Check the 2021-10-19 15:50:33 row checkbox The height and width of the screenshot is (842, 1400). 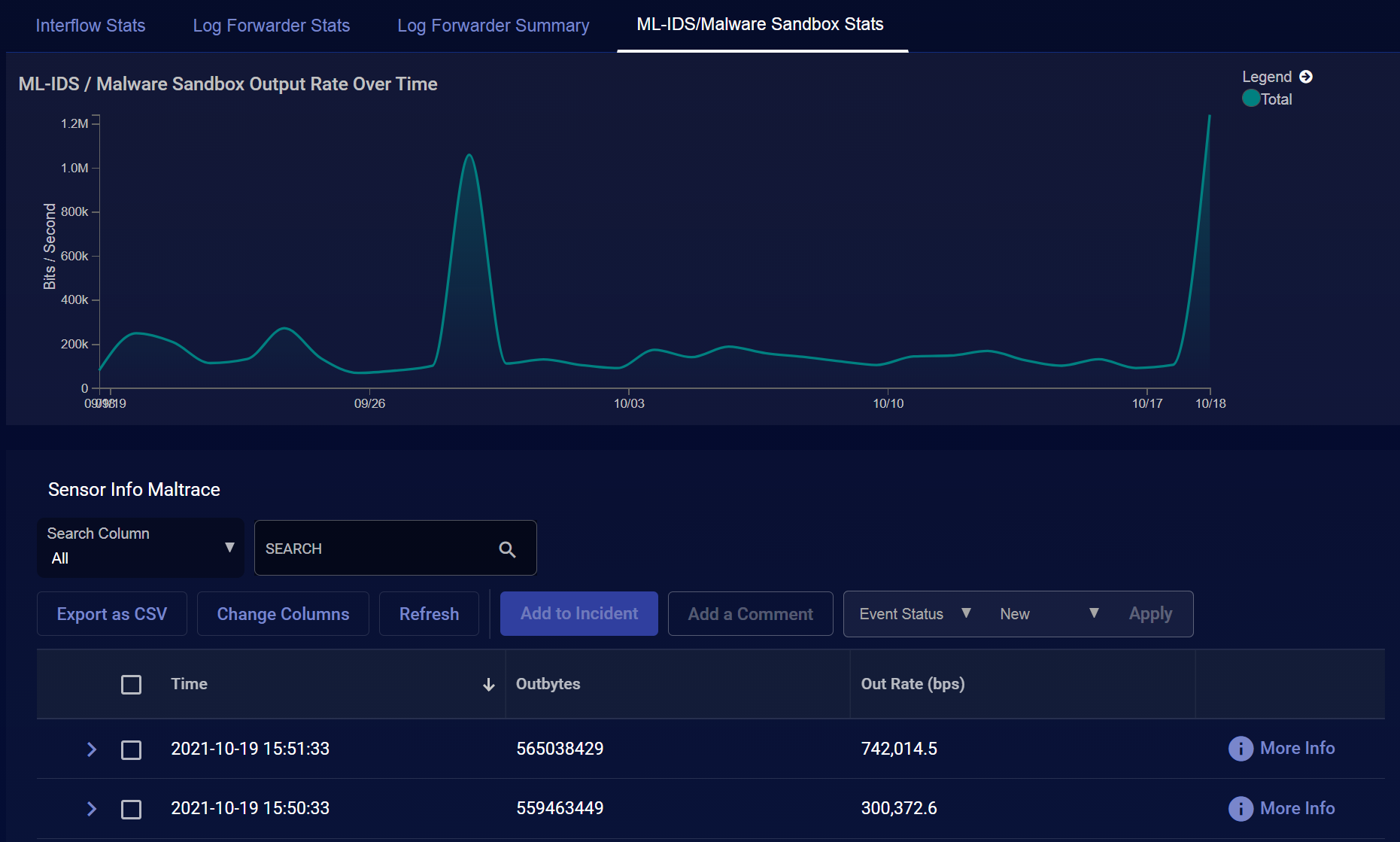click(x=131, y=810)
